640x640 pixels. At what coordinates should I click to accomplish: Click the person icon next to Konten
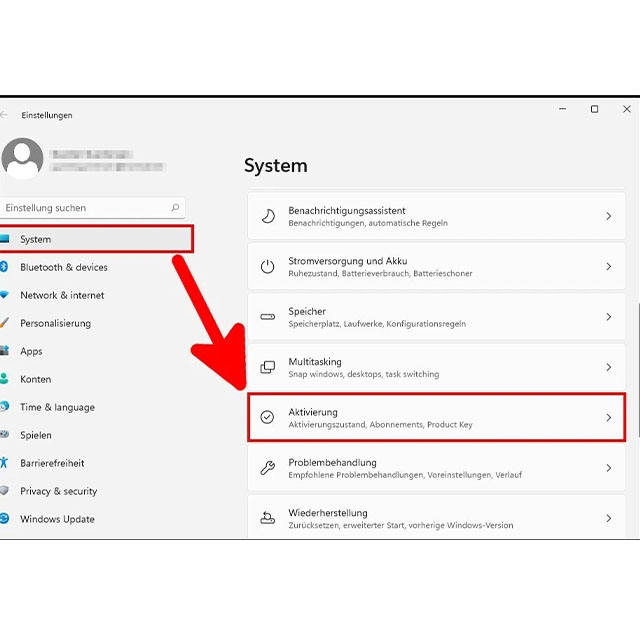point(4,379)
